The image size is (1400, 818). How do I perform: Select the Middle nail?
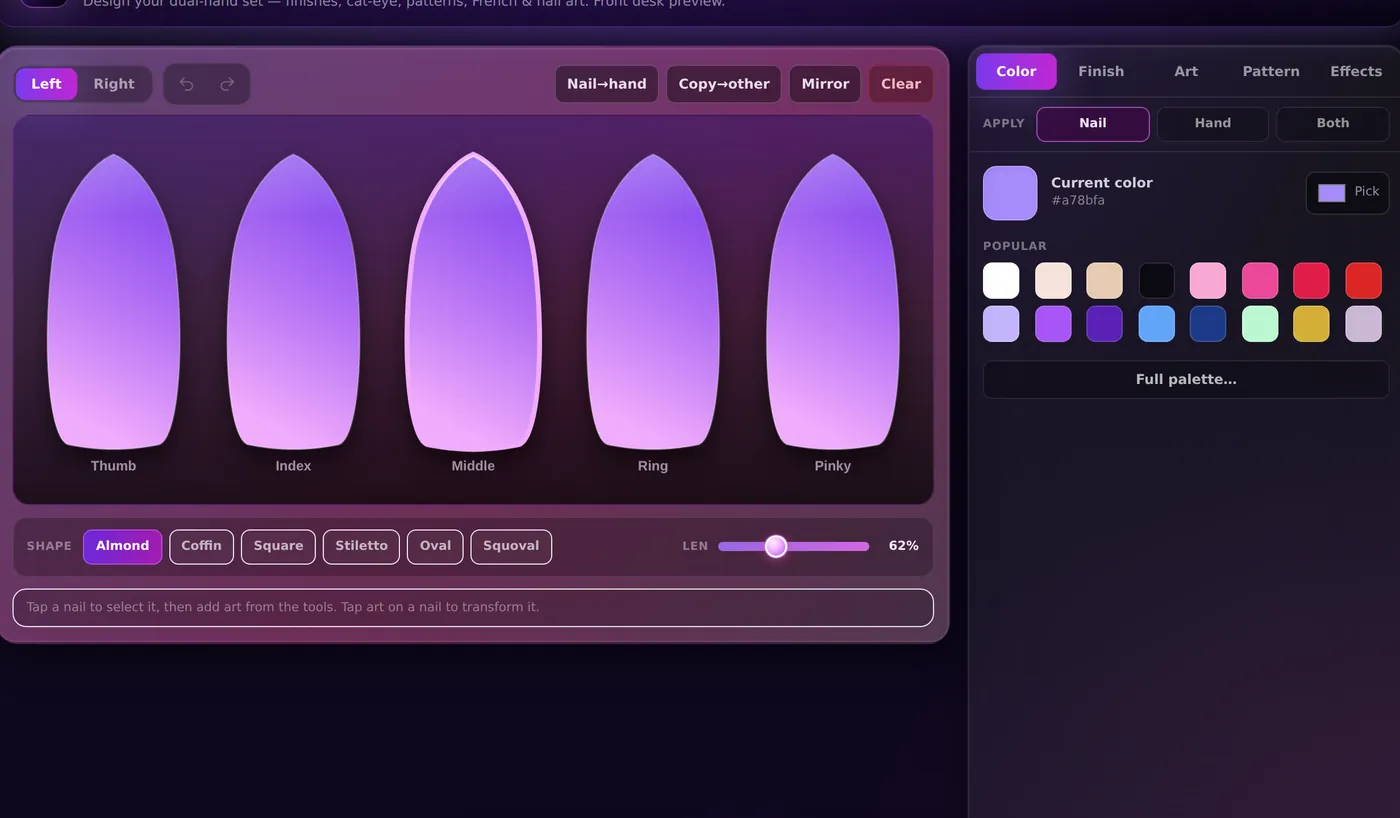(473, 302)
